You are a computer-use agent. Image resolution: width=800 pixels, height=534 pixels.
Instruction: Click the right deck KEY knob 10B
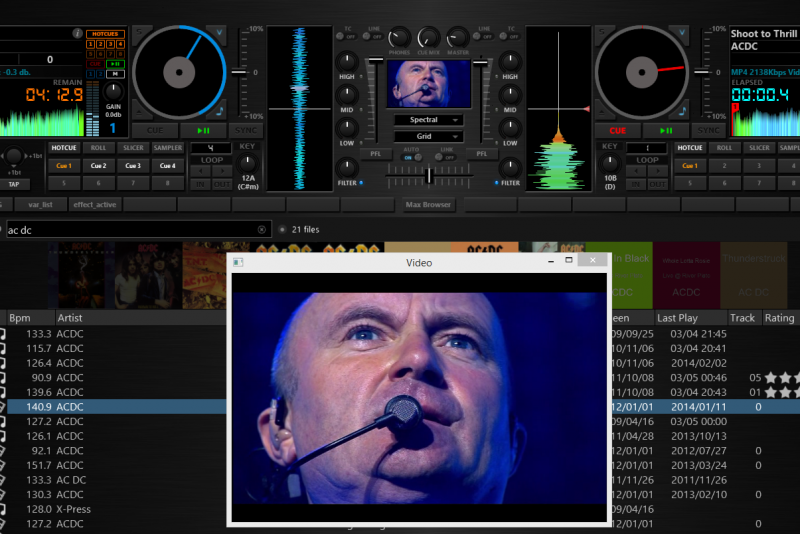tap(610, 164)
